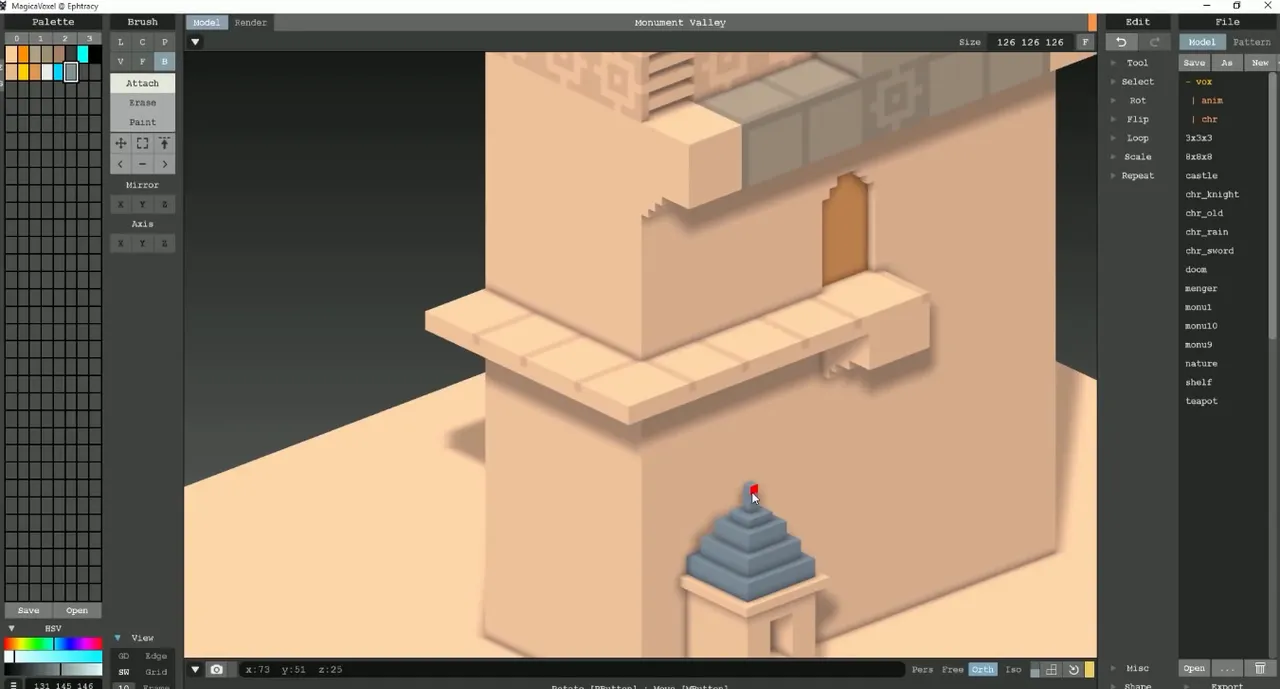Expand the Select section in Edit panel
Screen dimensions: 1280x689
point(1138,81)
